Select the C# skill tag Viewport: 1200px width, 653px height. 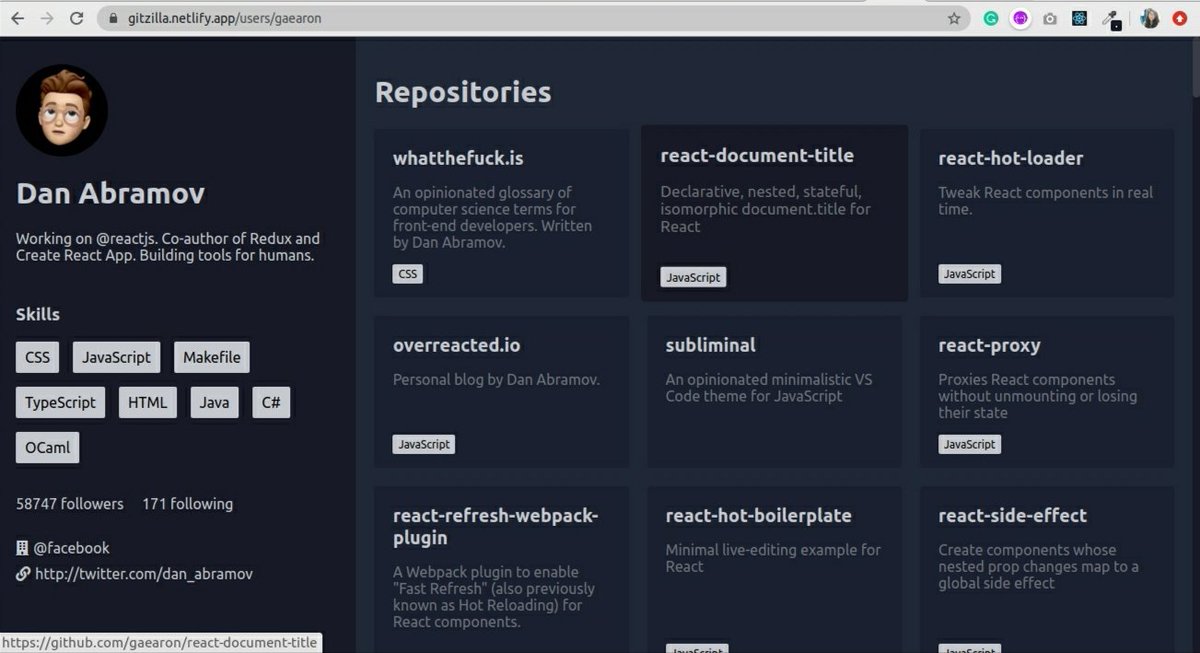point(271,403)
